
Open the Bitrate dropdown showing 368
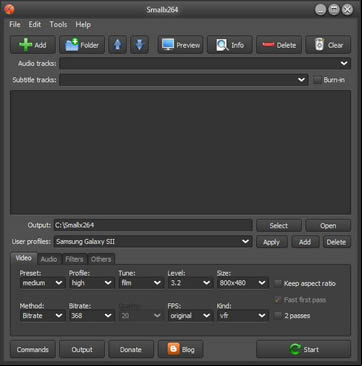tap(92, 315)
